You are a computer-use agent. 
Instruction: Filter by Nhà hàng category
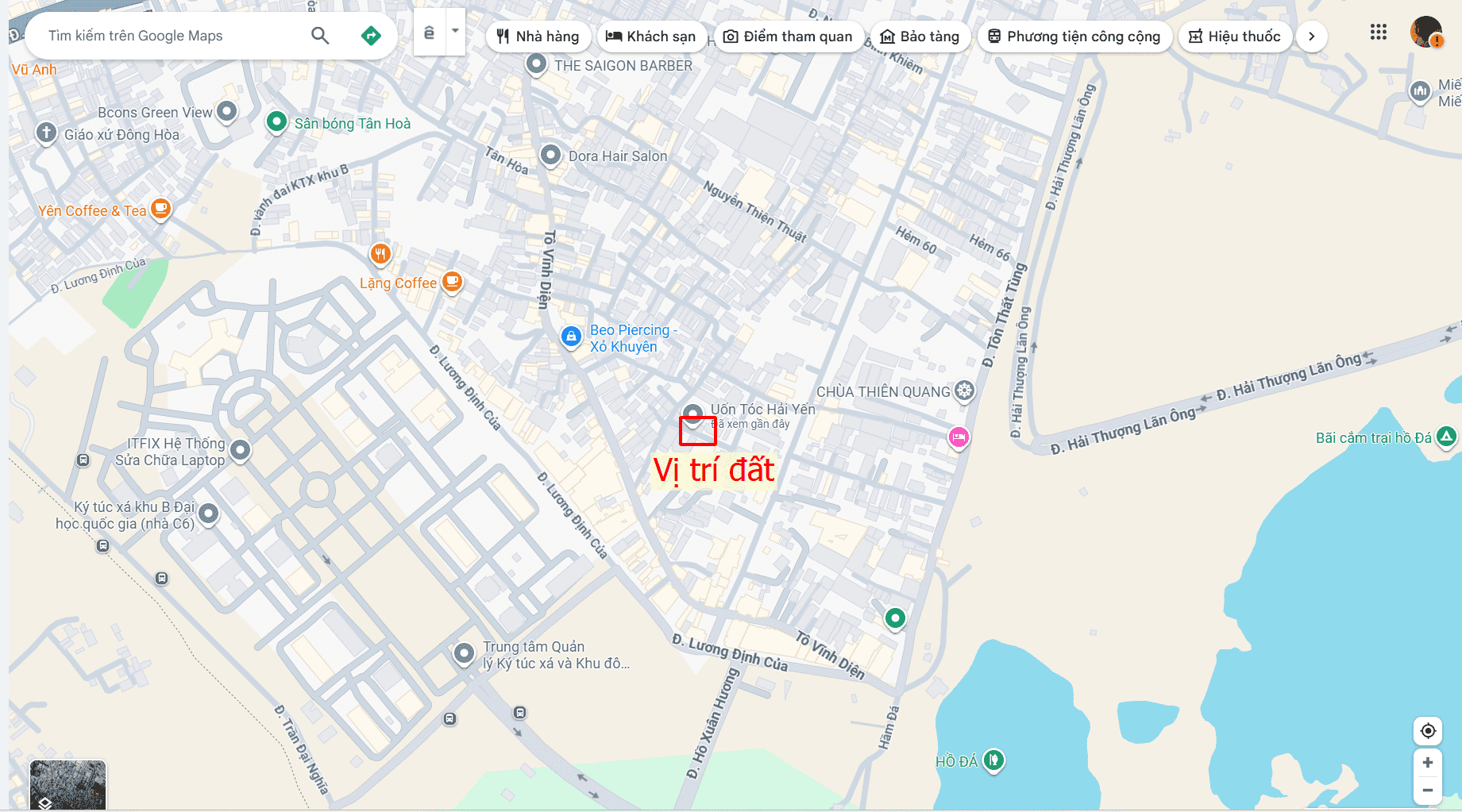coord(538,37)
